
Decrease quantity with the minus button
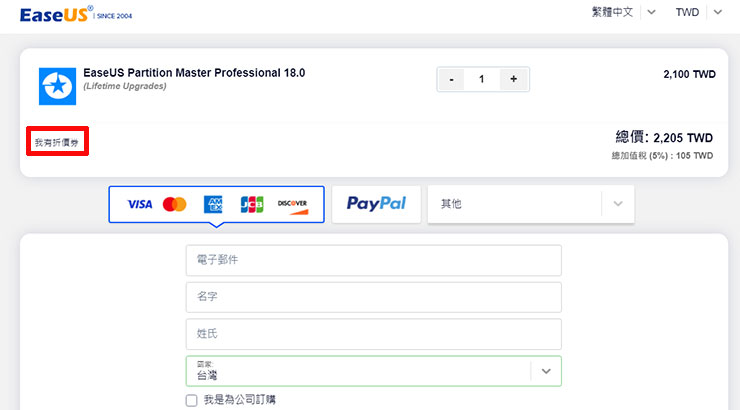click(451, 79)
